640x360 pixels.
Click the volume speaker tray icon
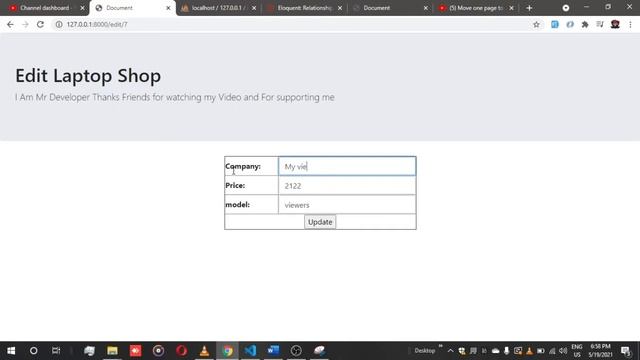coord(563,351)
